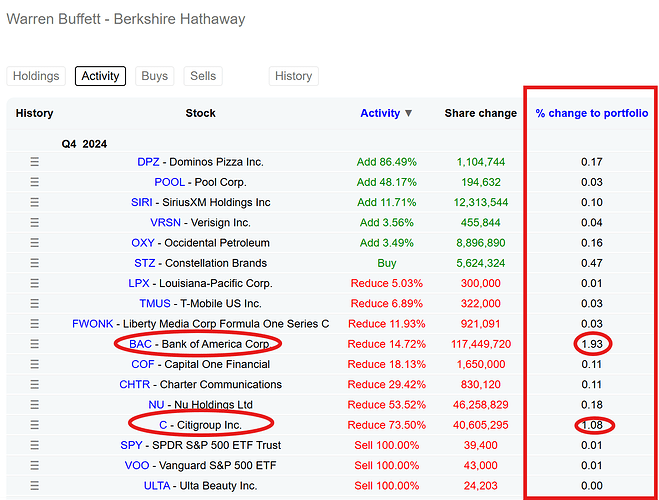The width and height of the screenshot is (659, 500).
Task: Open history icon for FWONK row
Action: tap(34, 324)
